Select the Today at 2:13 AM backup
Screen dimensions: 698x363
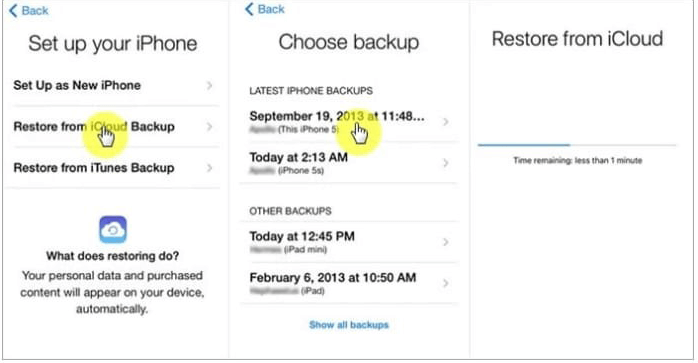[349, 163]
